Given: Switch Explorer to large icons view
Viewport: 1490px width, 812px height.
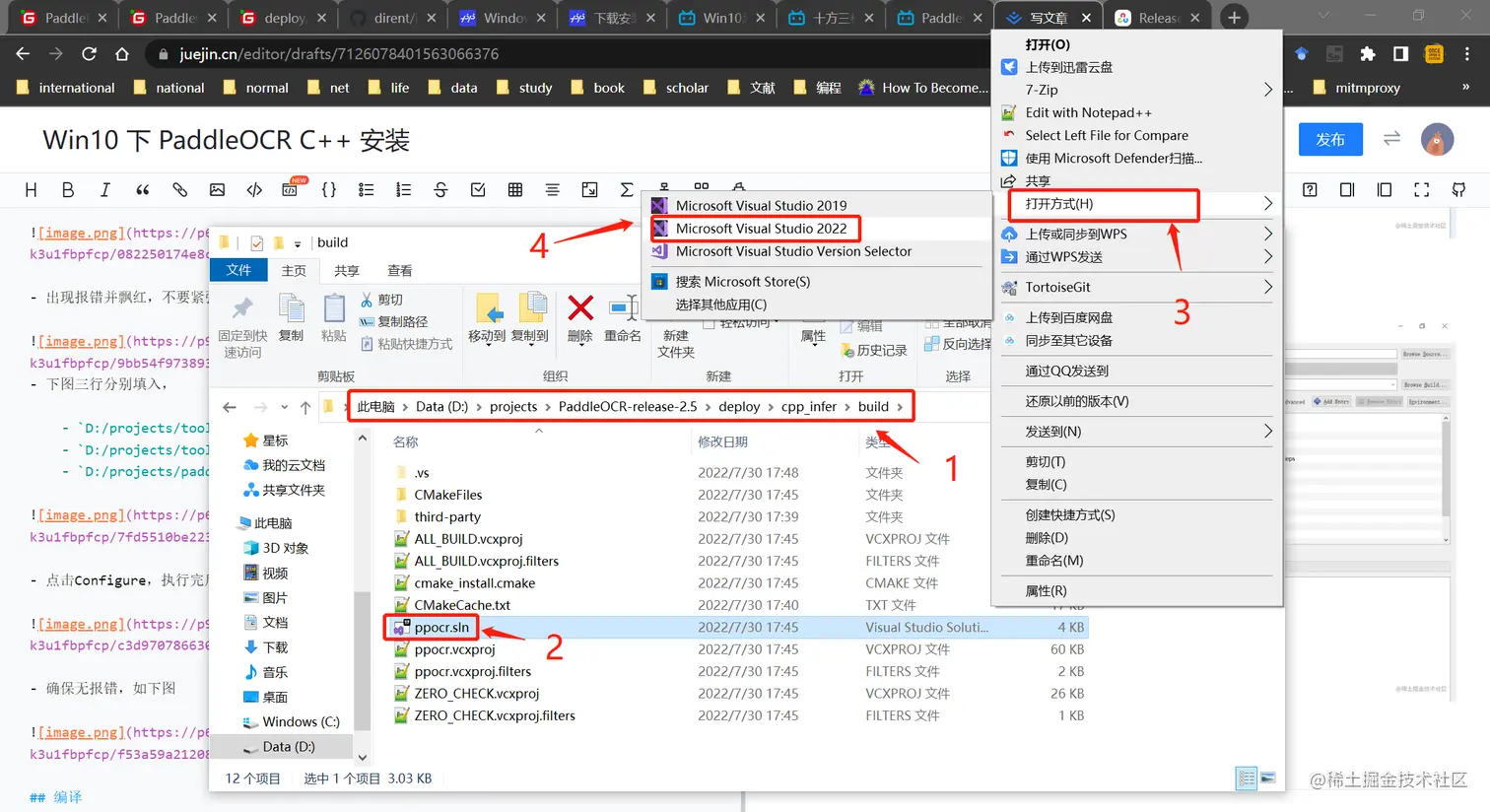Looking at the screenshot, I should pyautogui.click(x=1268, y=778).
